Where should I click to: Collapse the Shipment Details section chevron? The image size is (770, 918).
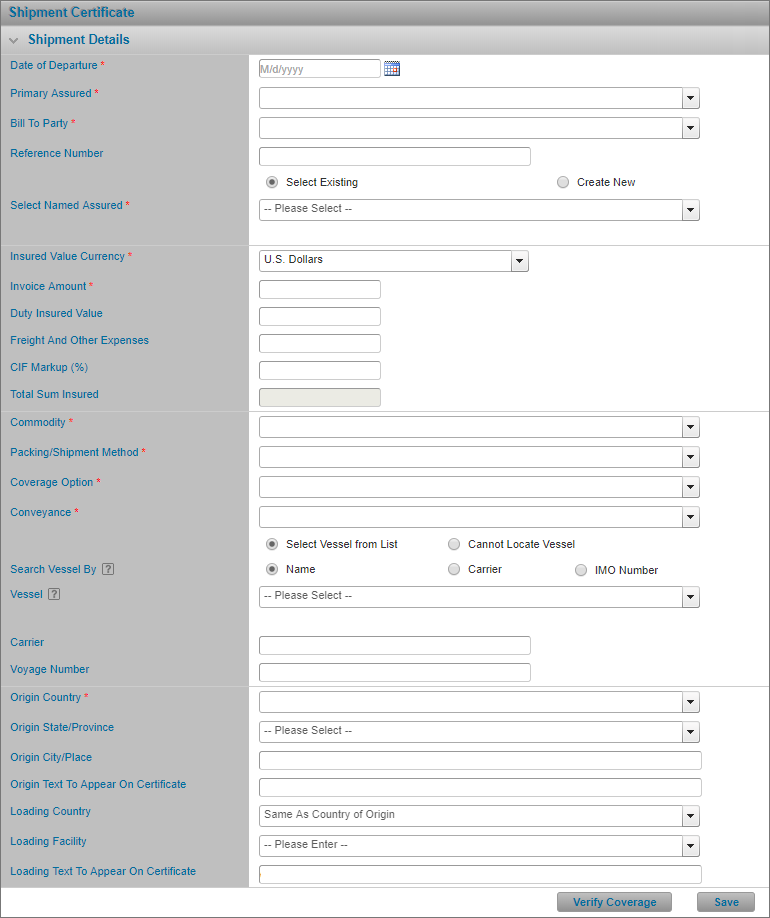point(13,40)
